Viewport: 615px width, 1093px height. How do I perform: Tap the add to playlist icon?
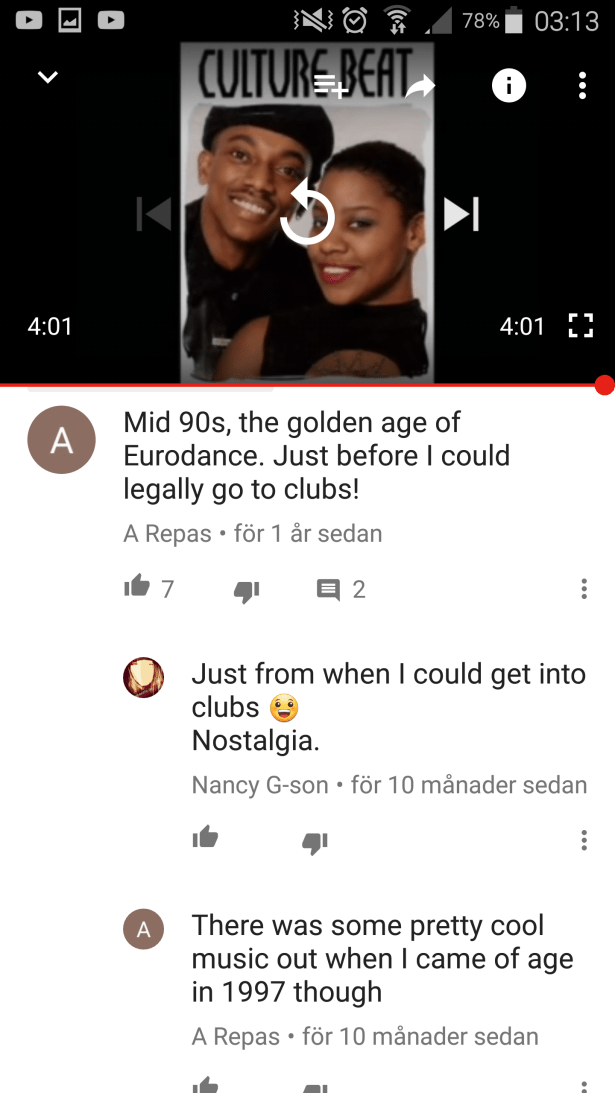coord(331,86)
